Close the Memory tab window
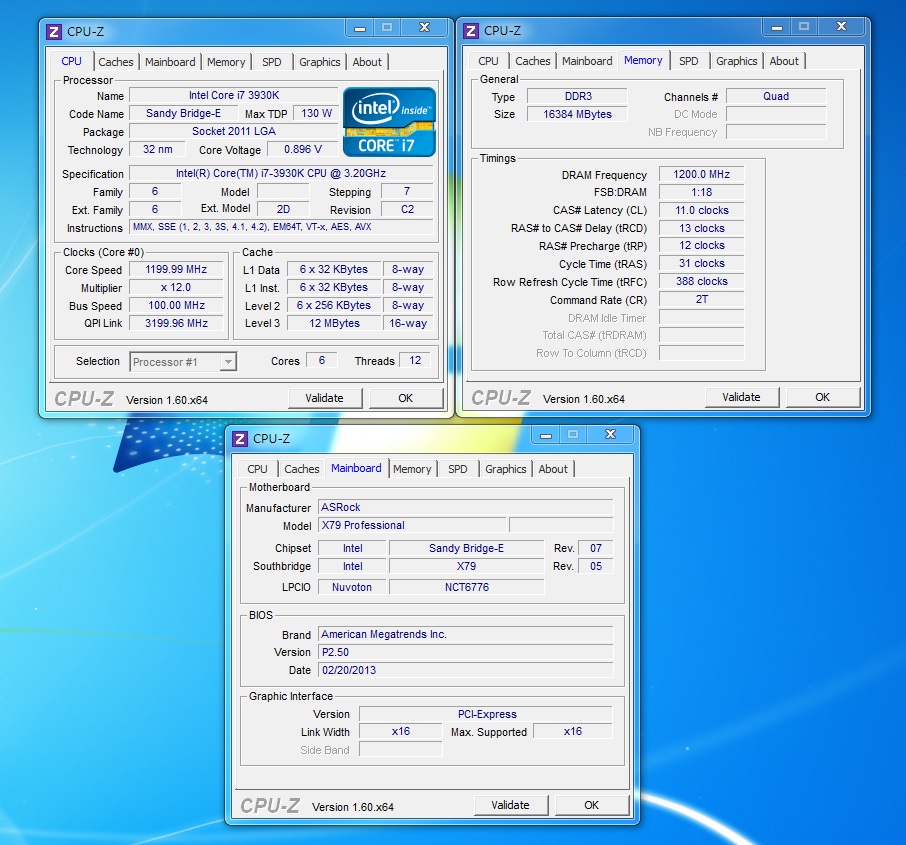 [x=842, y=27]
